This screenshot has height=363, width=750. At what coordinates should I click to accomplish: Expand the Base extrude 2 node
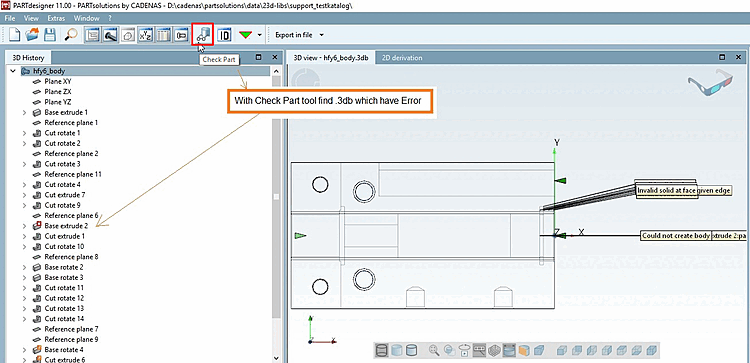click(x=24, y=226)
